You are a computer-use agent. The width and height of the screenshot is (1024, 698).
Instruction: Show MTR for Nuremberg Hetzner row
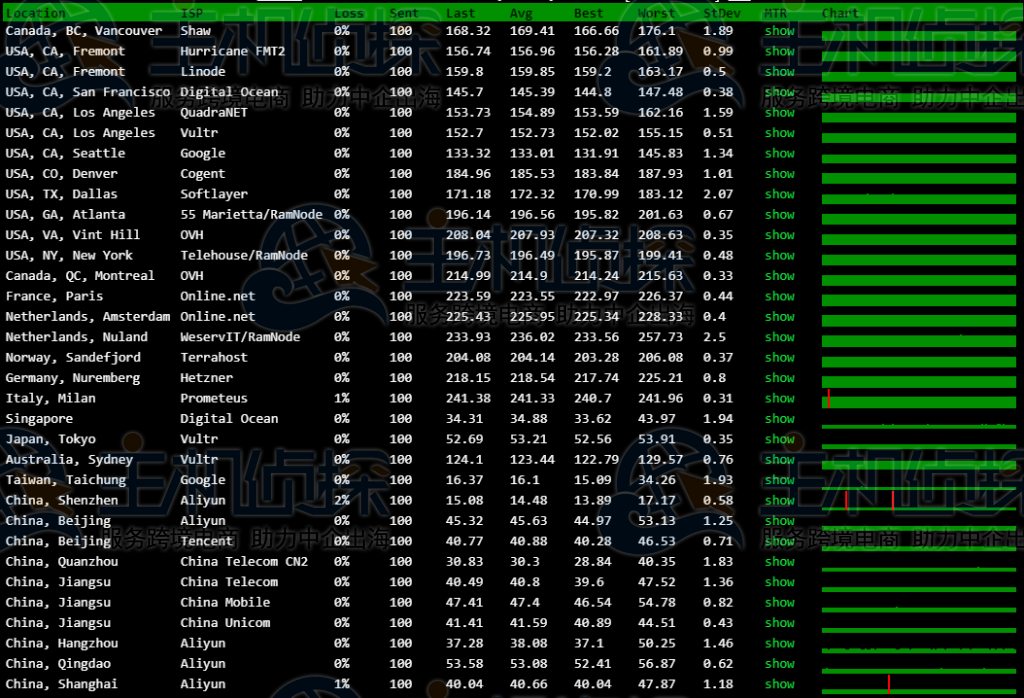780,377
